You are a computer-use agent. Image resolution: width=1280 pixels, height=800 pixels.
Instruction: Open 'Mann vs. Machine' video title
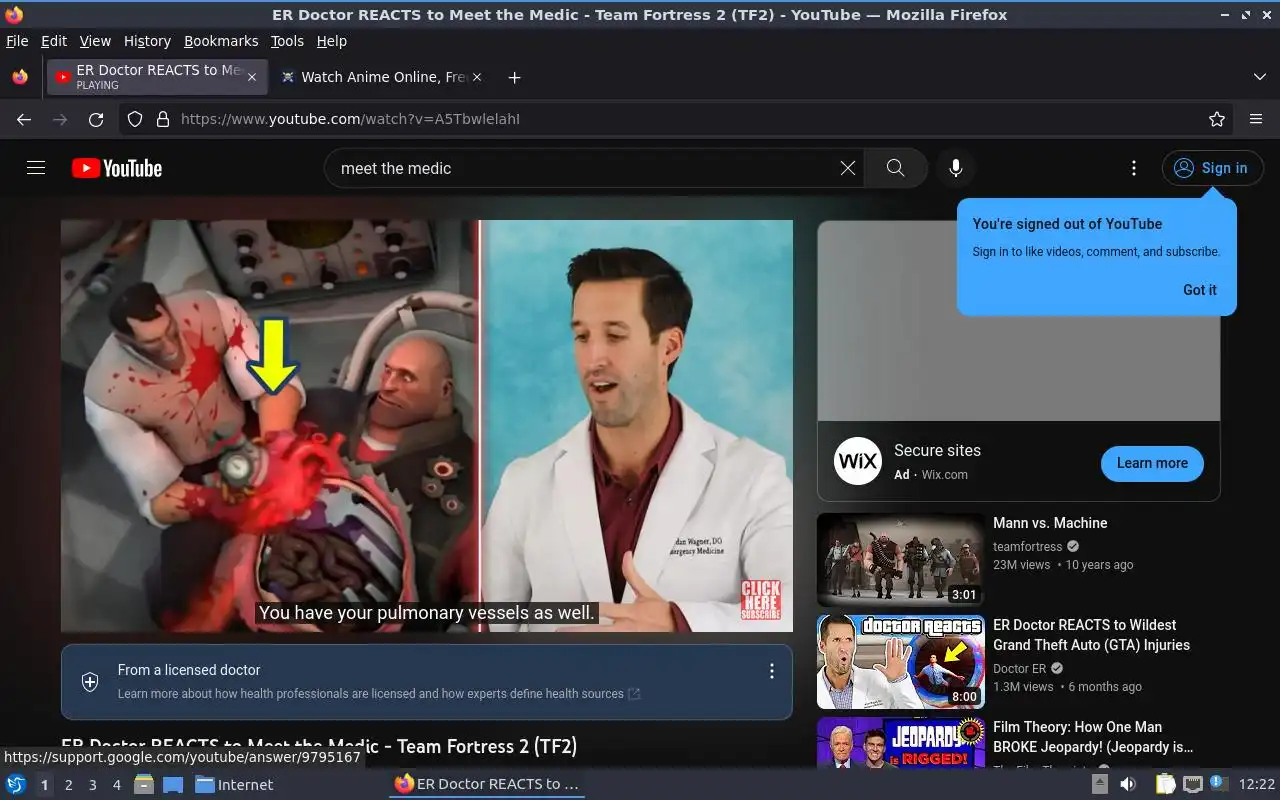[1050, 523]
